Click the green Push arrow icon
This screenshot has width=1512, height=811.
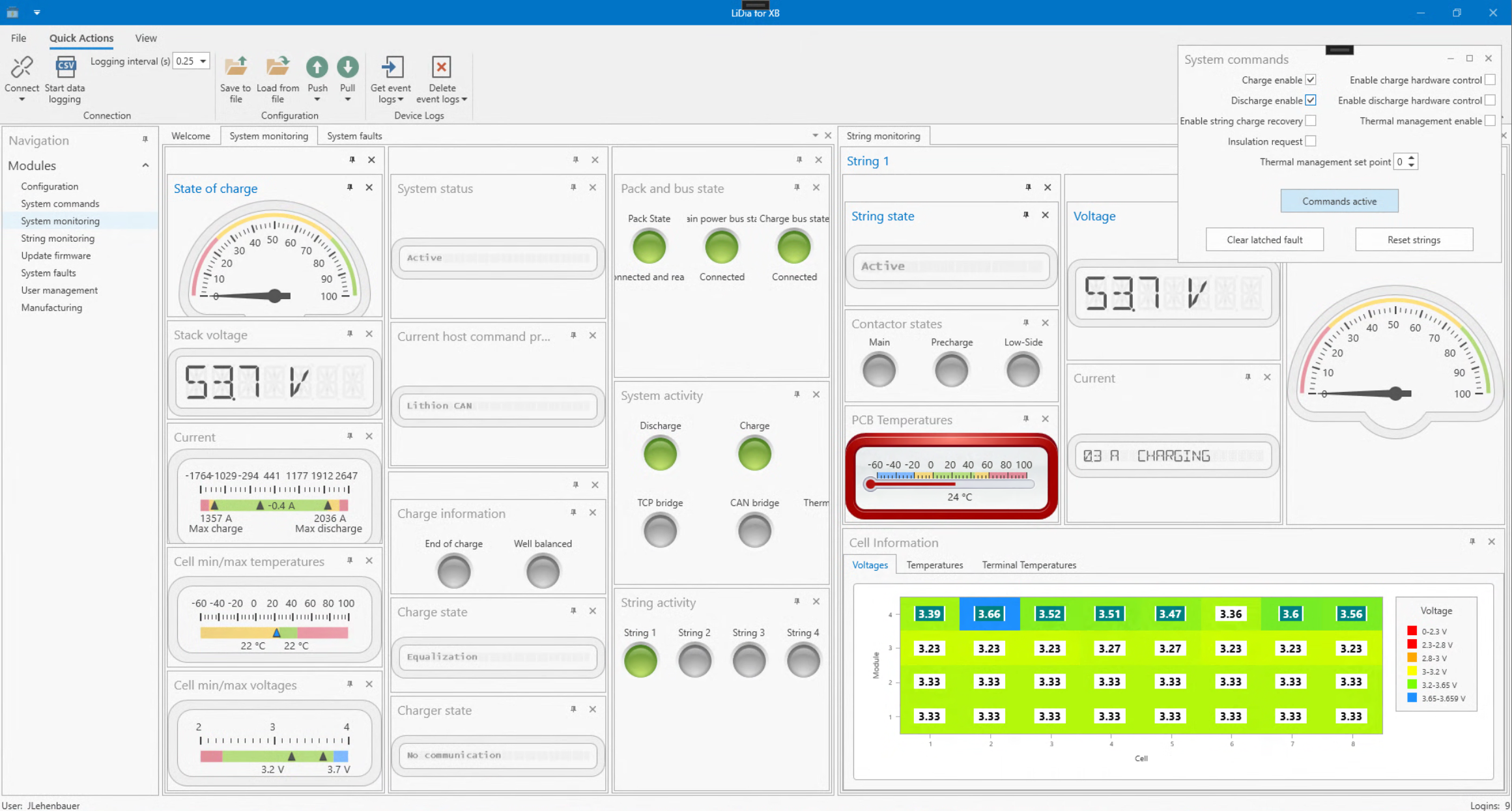[x=317, y=67]
